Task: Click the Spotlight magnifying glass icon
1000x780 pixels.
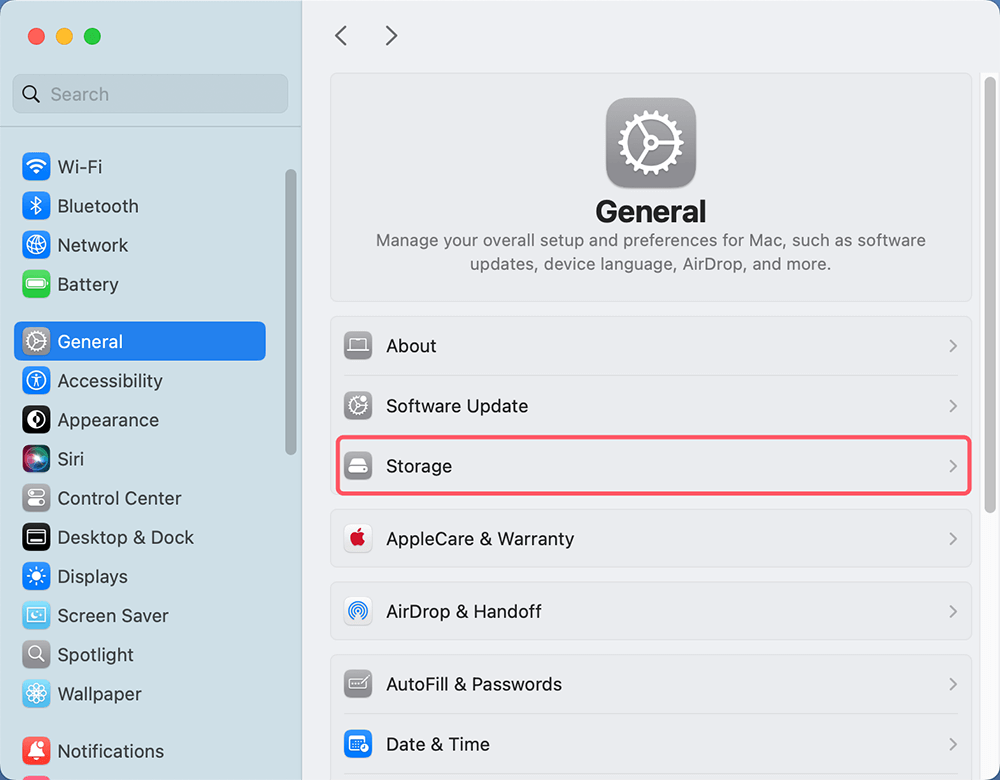Action: pos(34,655)
